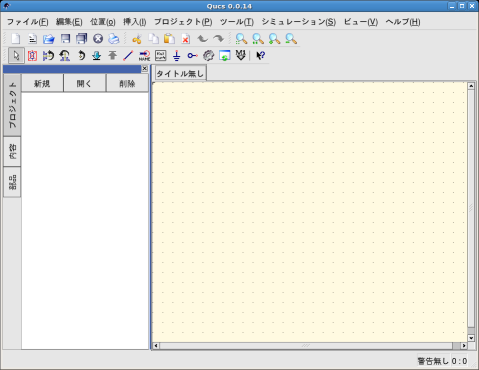Create a new text document
Viewport: 479px width, 370px height.
pos(32,39)
